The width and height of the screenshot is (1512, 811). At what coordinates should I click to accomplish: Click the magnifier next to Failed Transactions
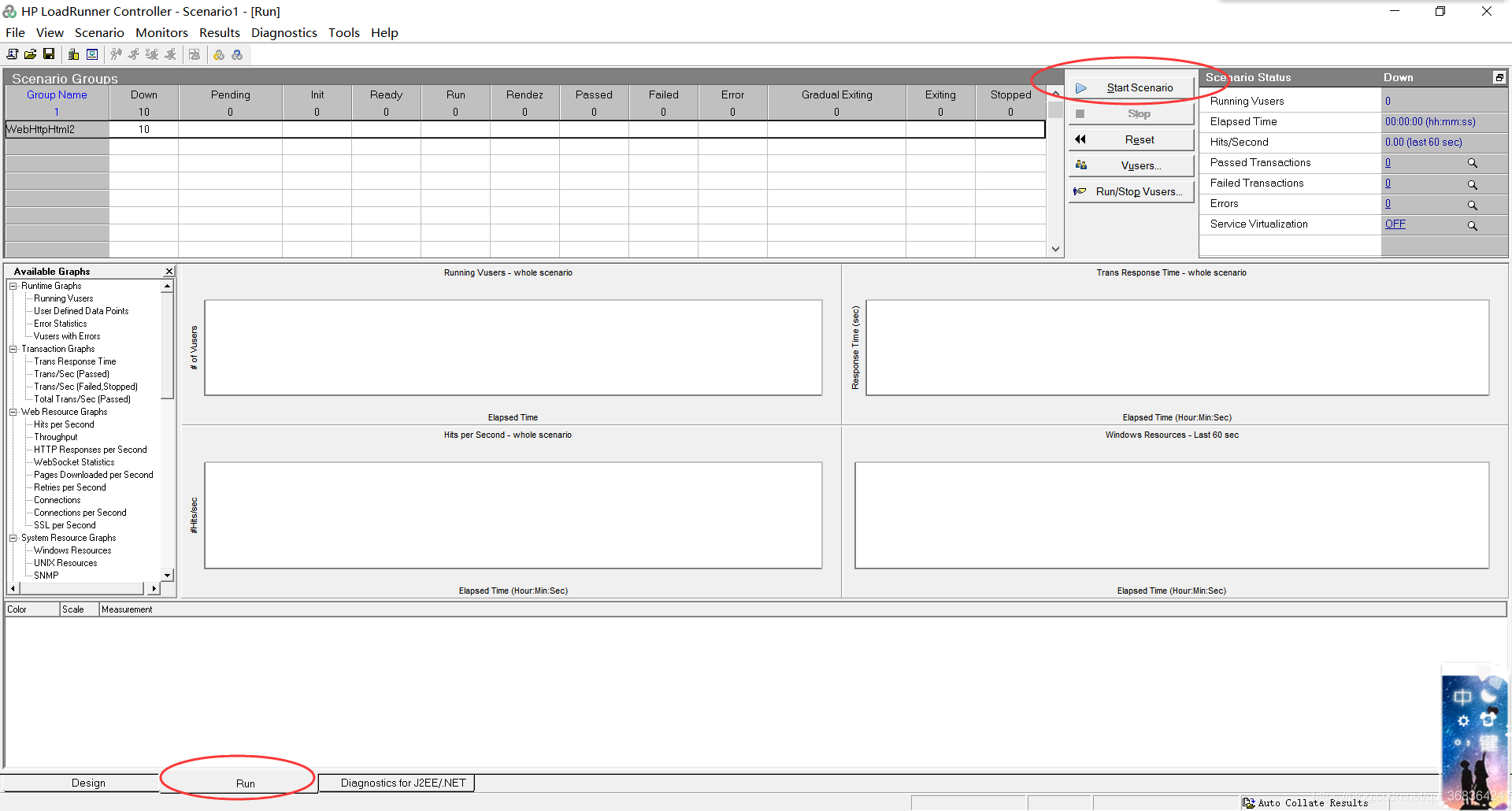click(x=1472, y=184)
